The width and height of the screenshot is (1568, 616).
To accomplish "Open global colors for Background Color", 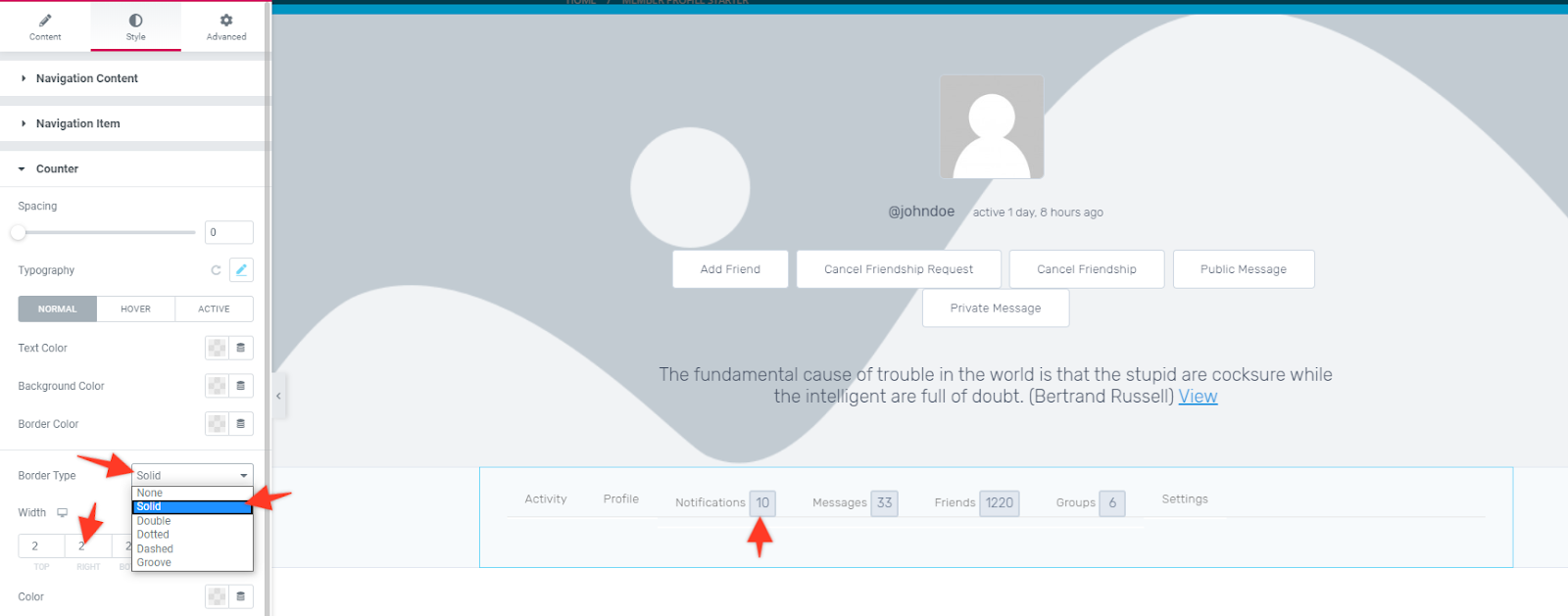I will tap(241, 386).
